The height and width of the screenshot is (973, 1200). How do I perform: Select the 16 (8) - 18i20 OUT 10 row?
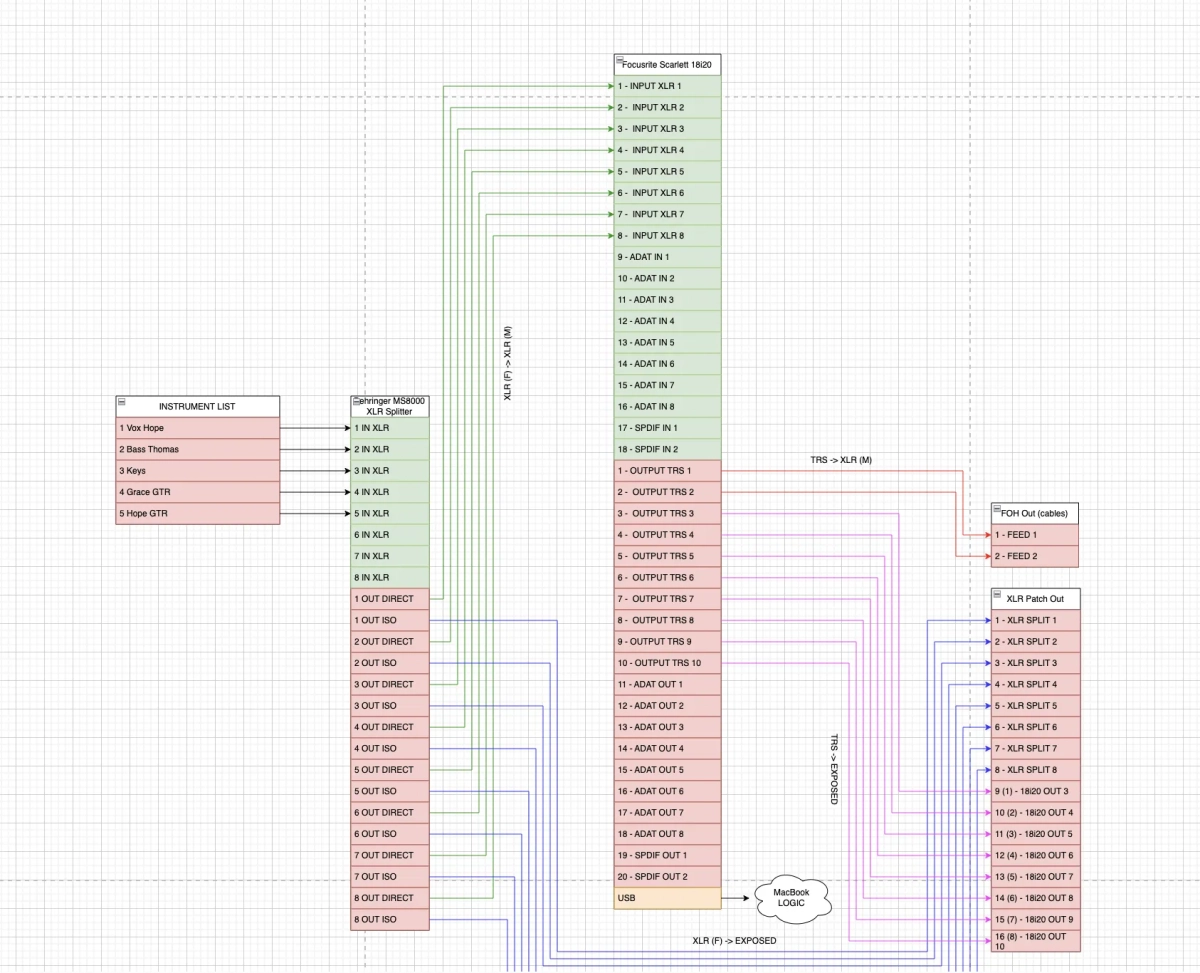pos(1034,941)
